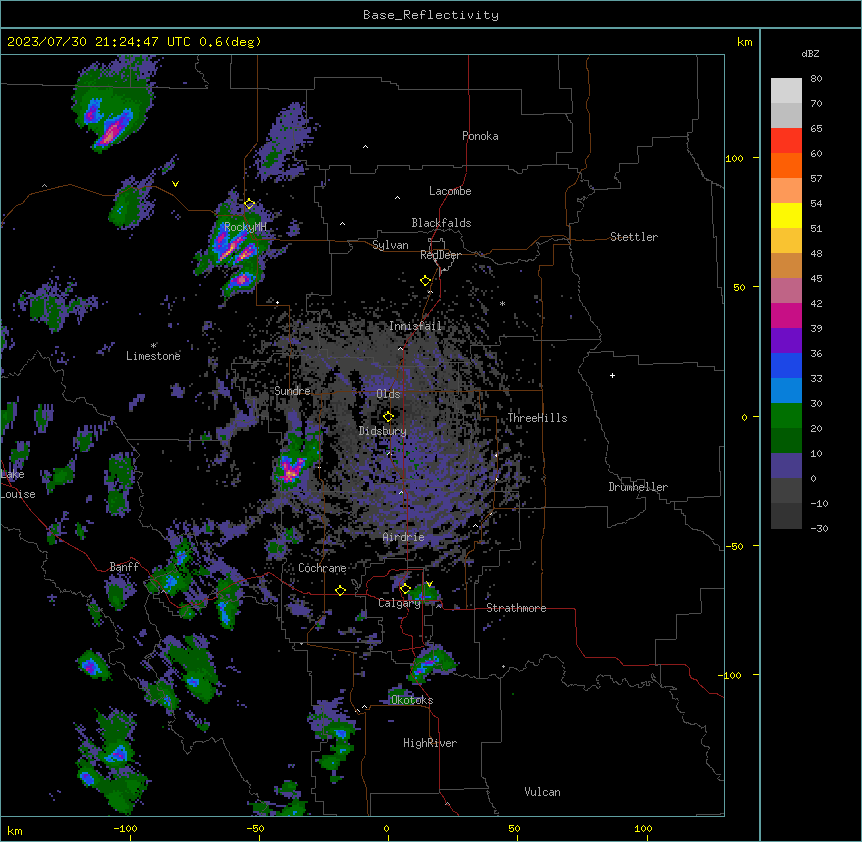862x842 pixels.
Task: Click the 80 dBZ white color swatch
Action: pos(786,91)
